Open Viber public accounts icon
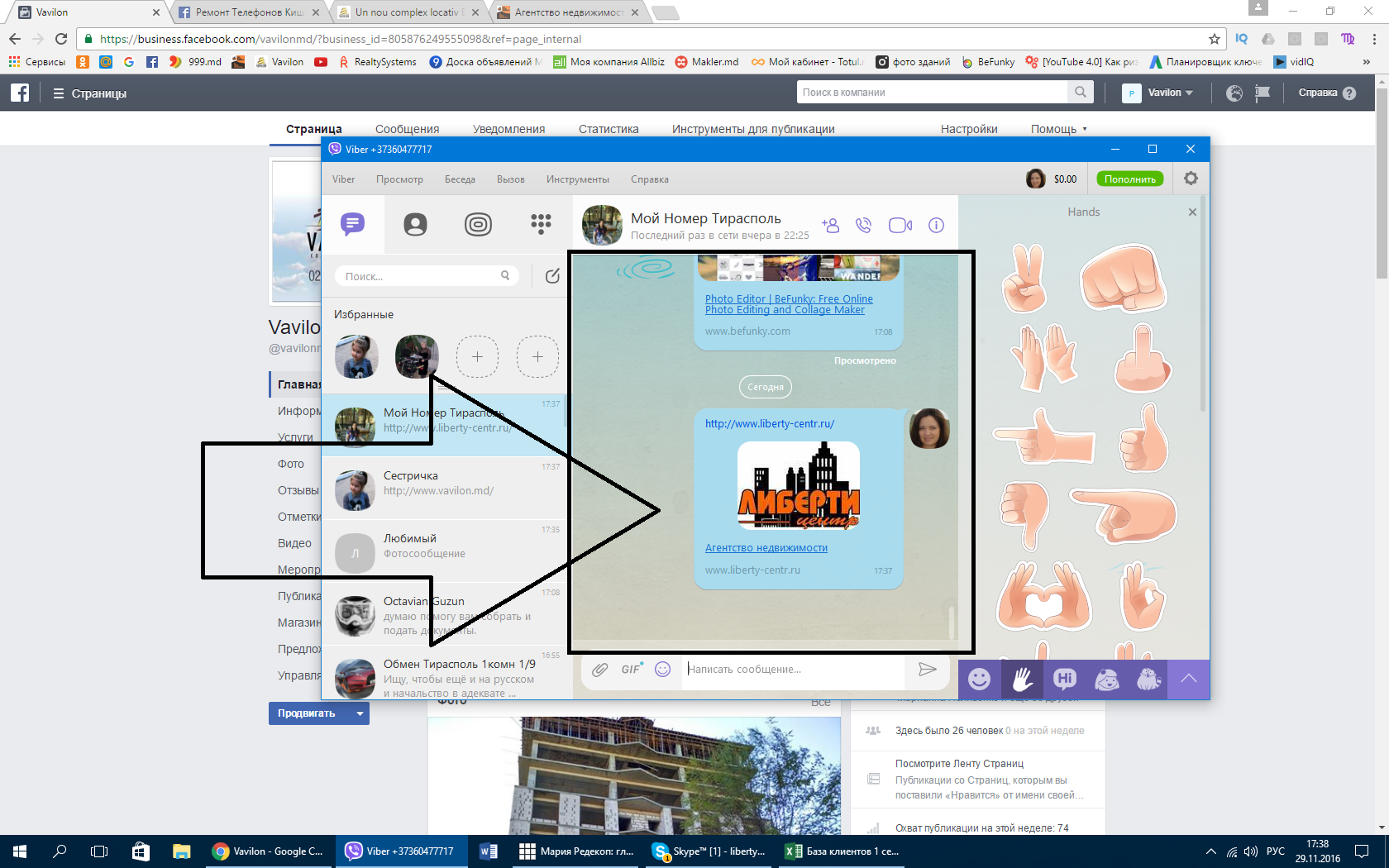 click(x=478, y=224)
